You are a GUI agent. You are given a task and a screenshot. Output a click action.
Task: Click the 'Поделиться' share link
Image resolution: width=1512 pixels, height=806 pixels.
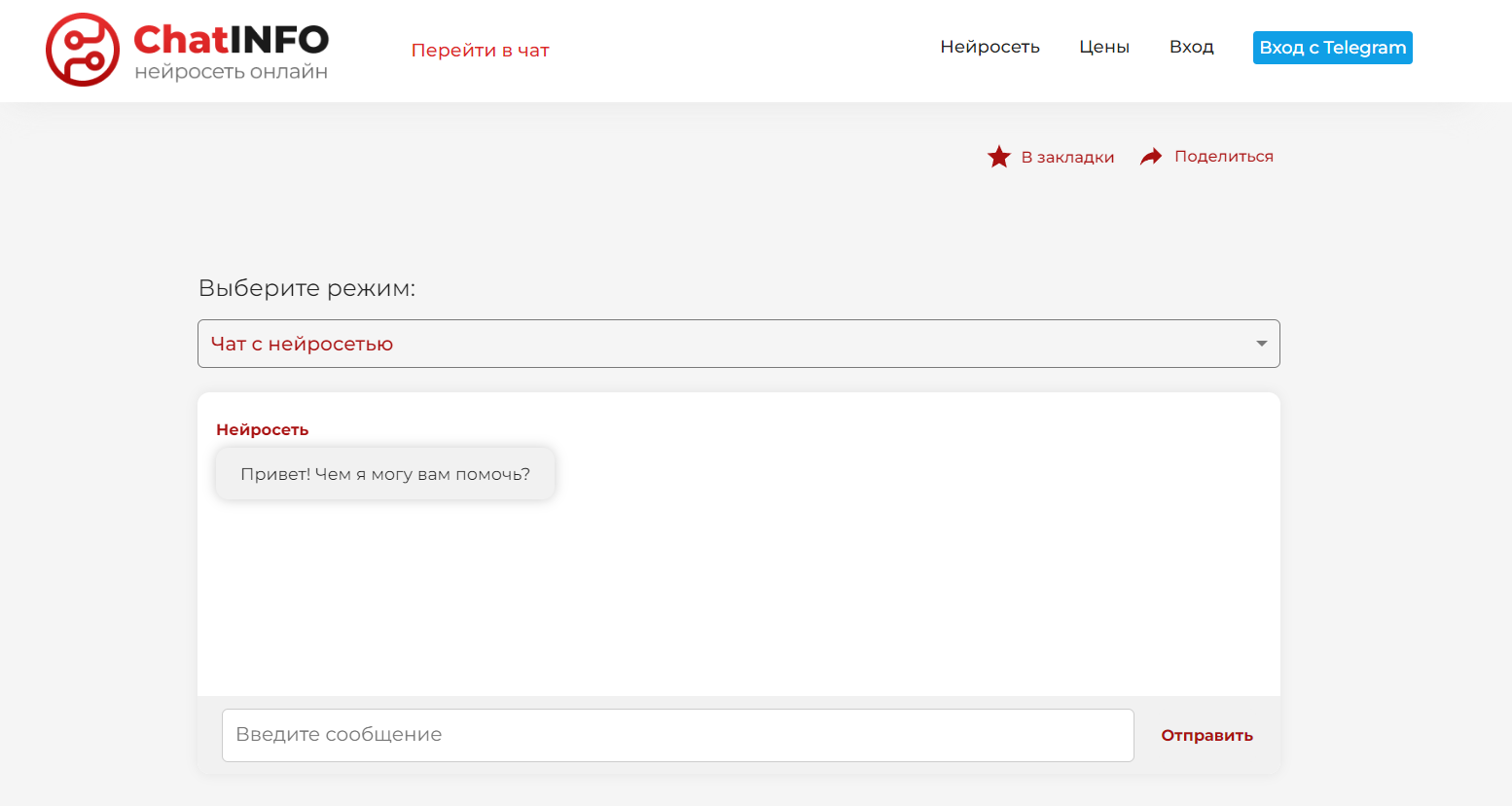1224,156
